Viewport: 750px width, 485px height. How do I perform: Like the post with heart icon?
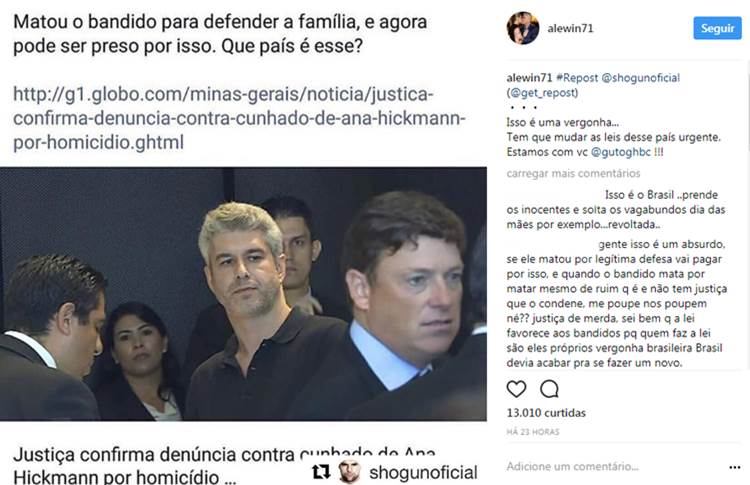pos(516,389)
